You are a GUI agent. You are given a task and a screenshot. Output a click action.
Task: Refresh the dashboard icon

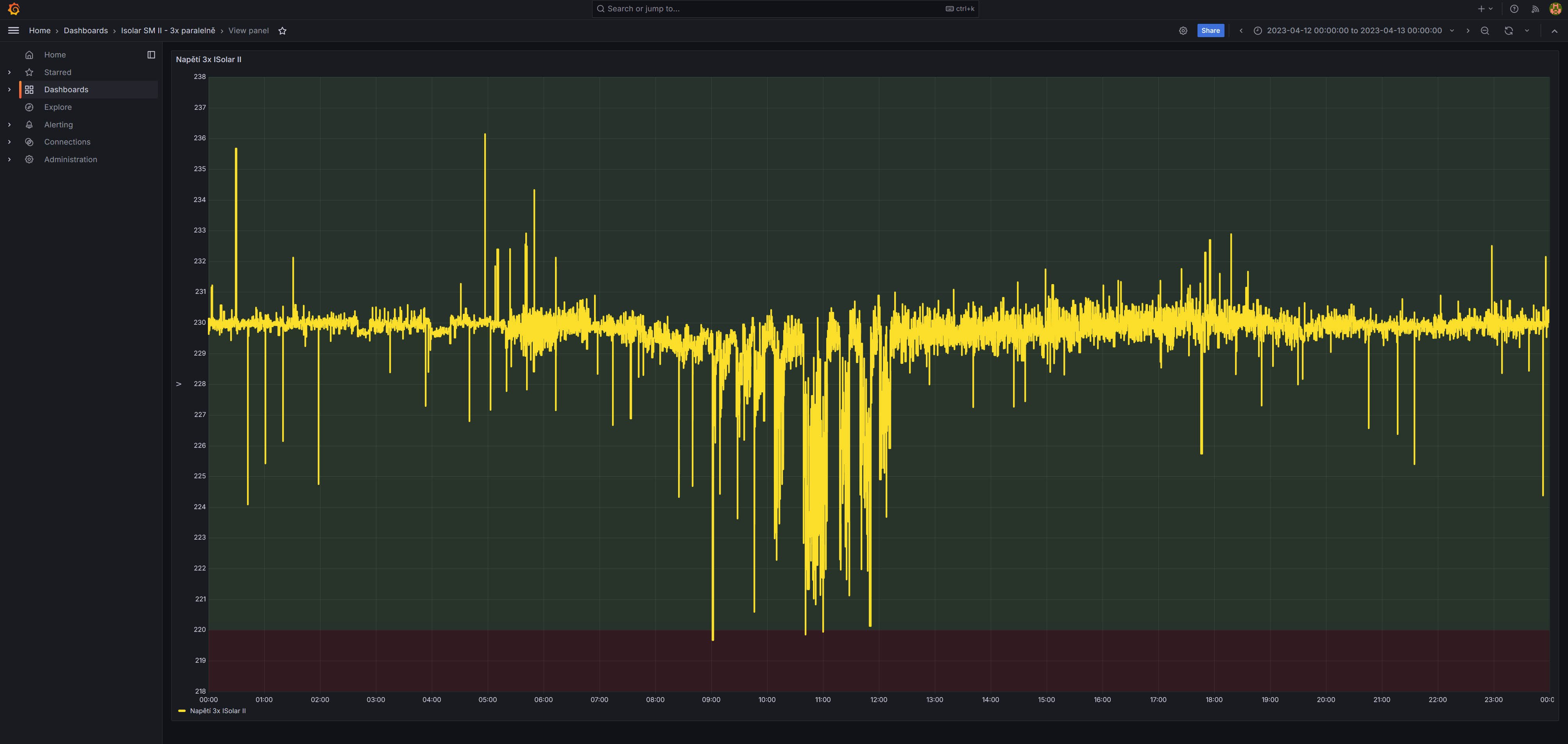click(x=1508, y=31)
